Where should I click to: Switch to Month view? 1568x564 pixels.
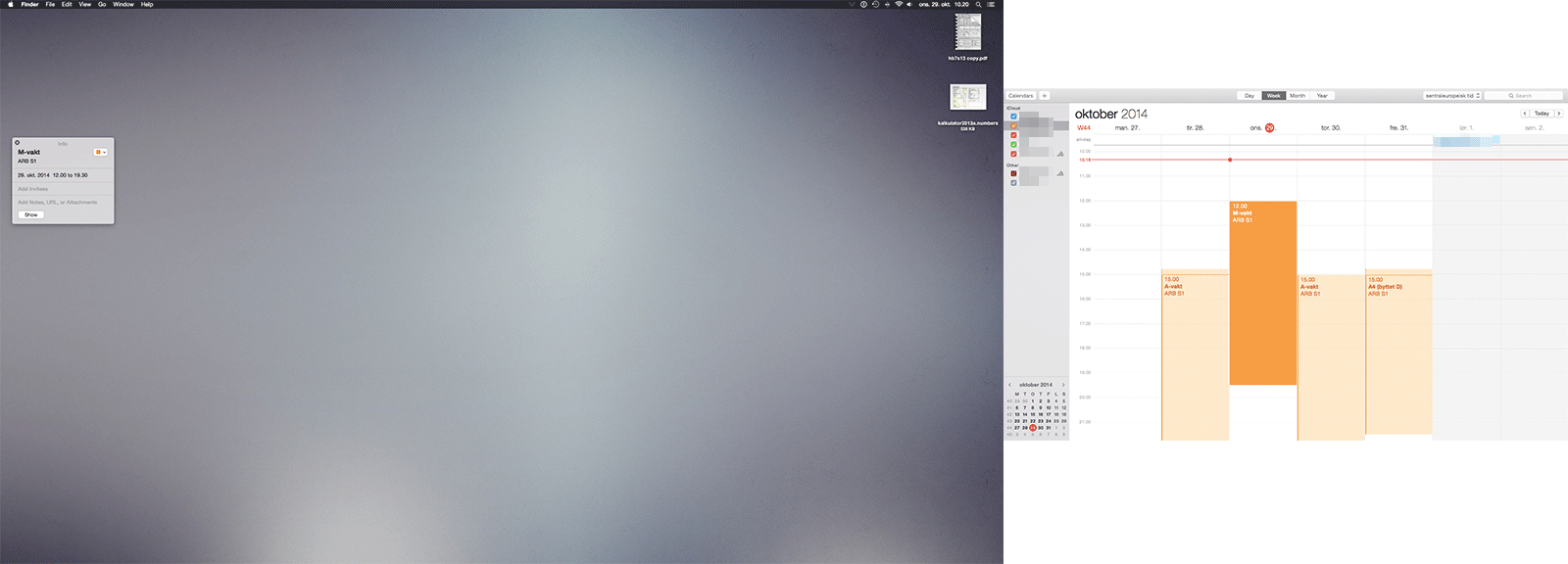(1298, 96)
